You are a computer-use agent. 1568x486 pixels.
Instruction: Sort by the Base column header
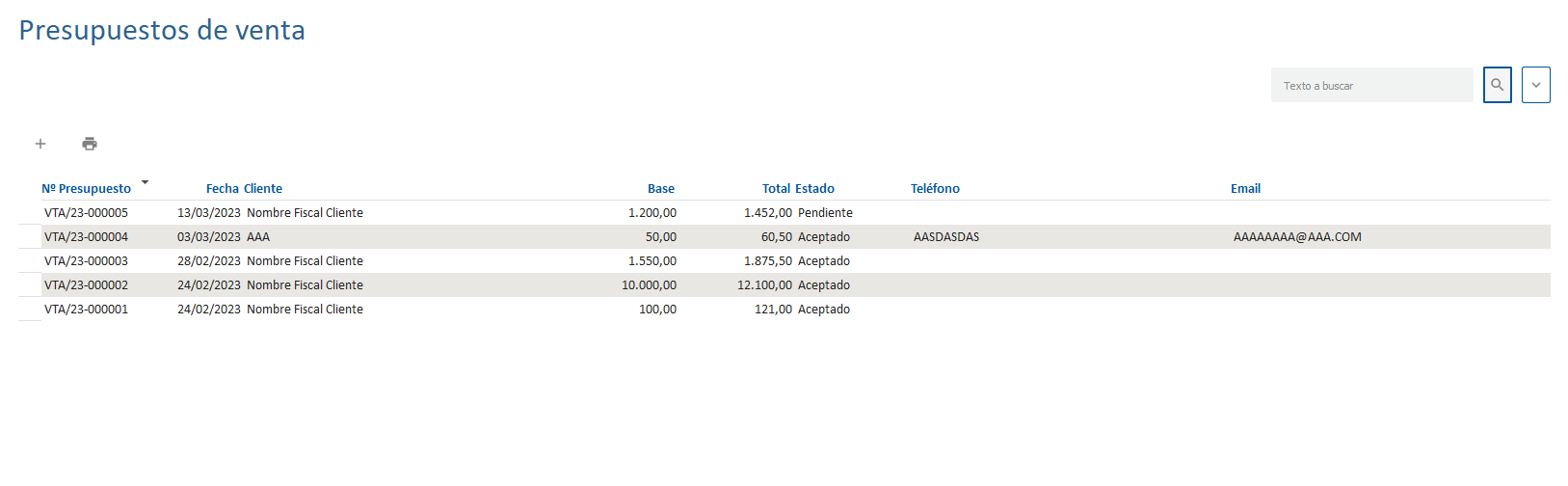[x=660, y=189]
